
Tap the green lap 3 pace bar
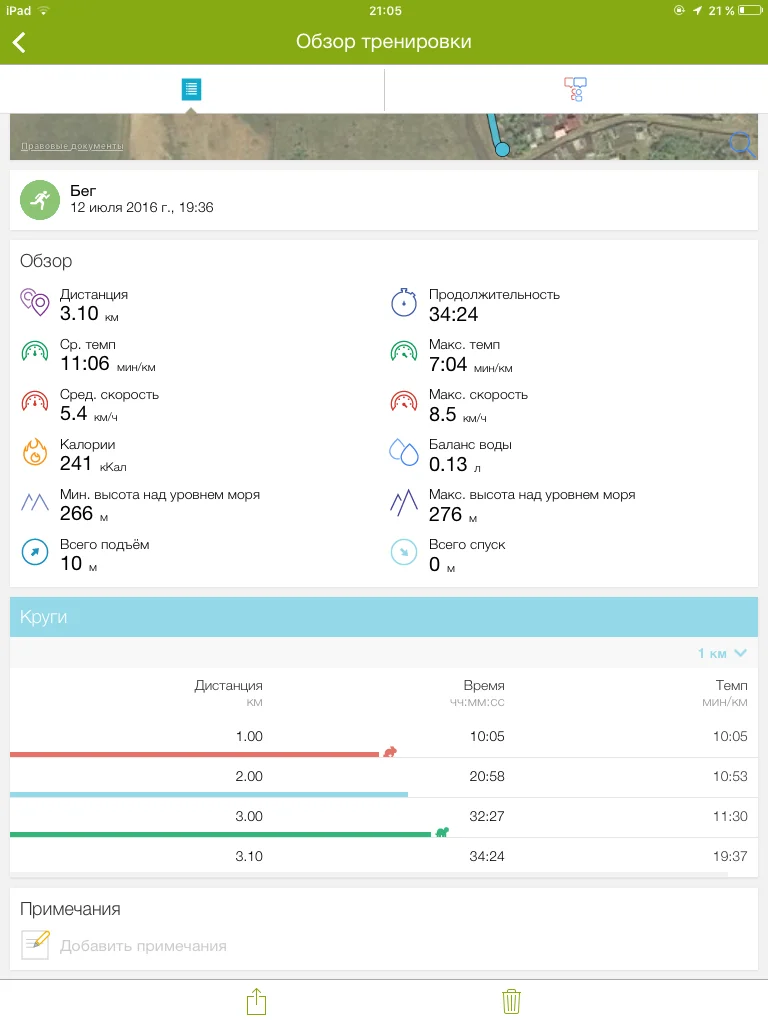(x=221, y=834)
